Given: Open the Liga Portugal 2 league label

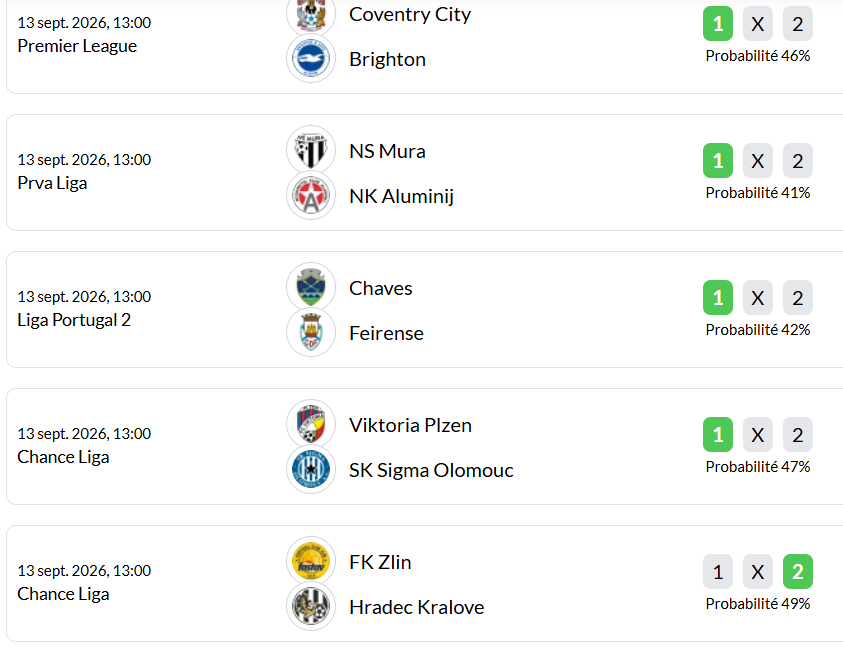Looking at the screenshot, I should click(74, 320).
